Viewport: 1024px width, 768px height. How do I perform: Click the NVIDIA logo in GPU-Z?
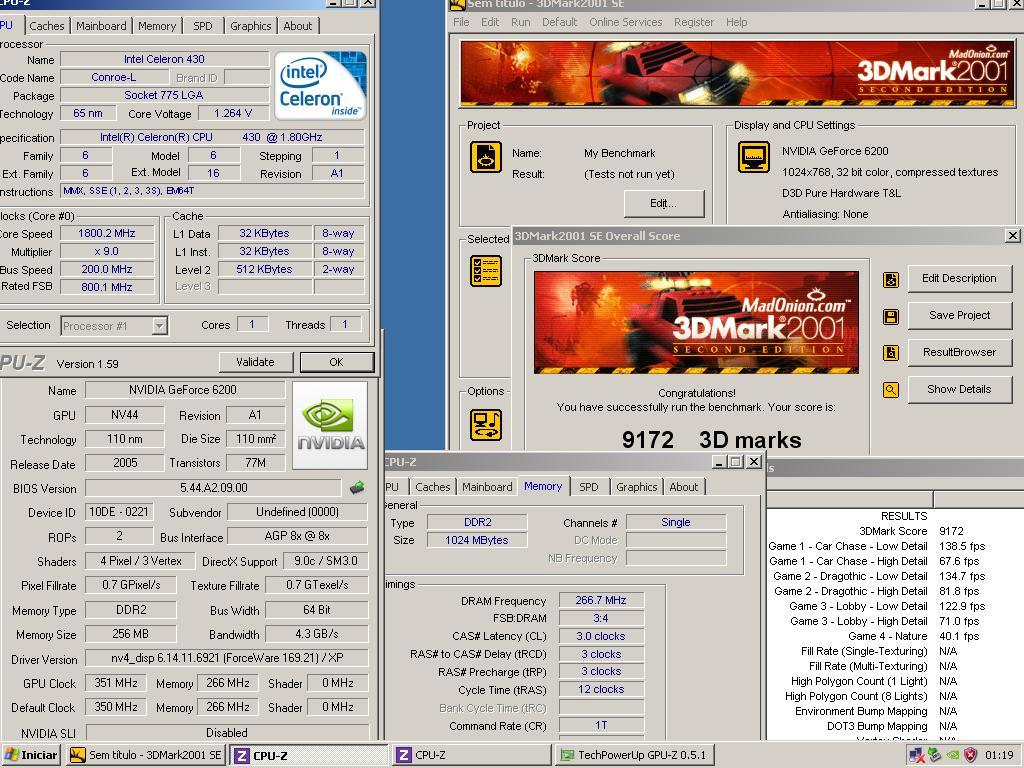pyautogui.click(x=330, y=426)
